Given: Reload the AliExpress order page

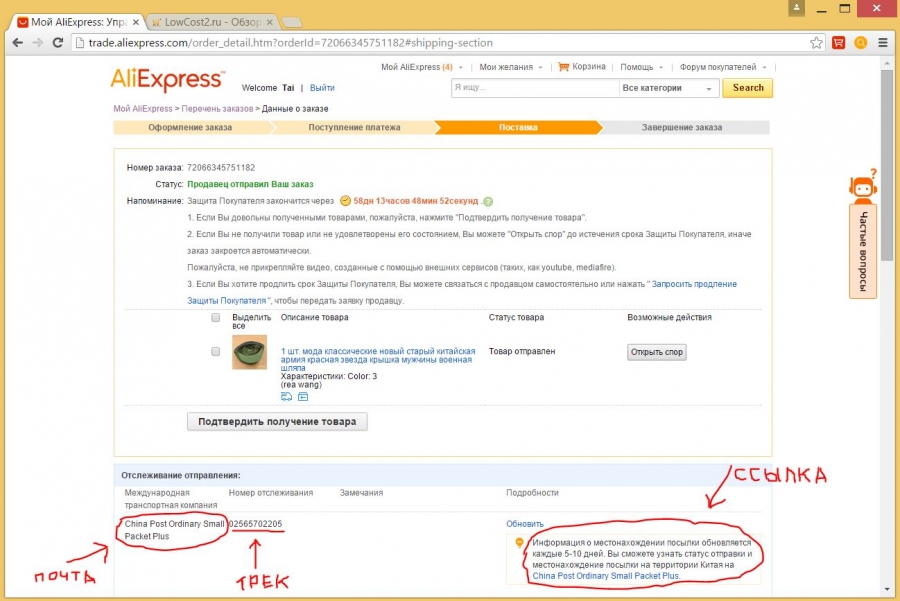Looking at the screenshot, I should coord(57,42).
